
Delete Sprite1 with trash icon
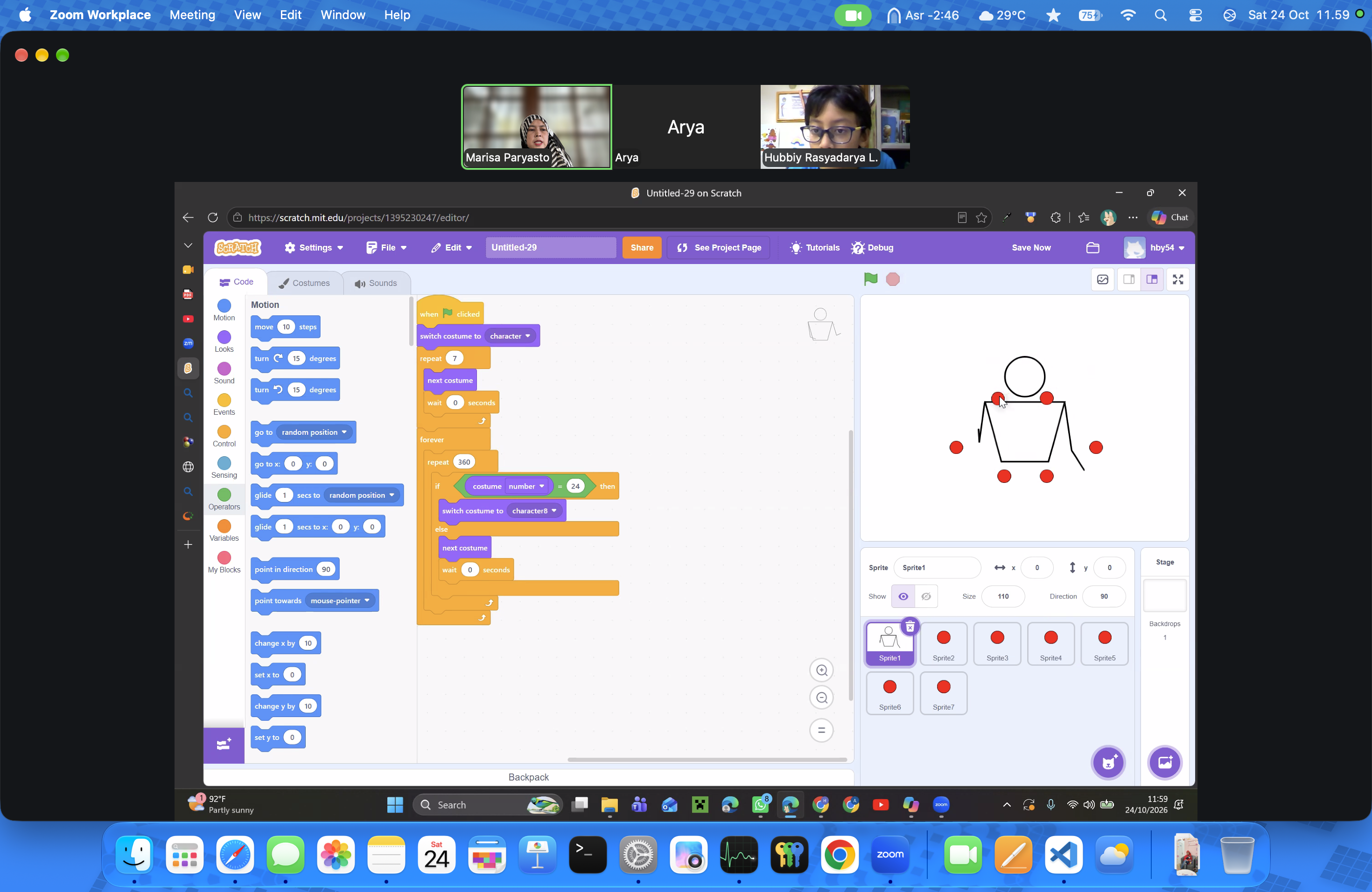910,627
